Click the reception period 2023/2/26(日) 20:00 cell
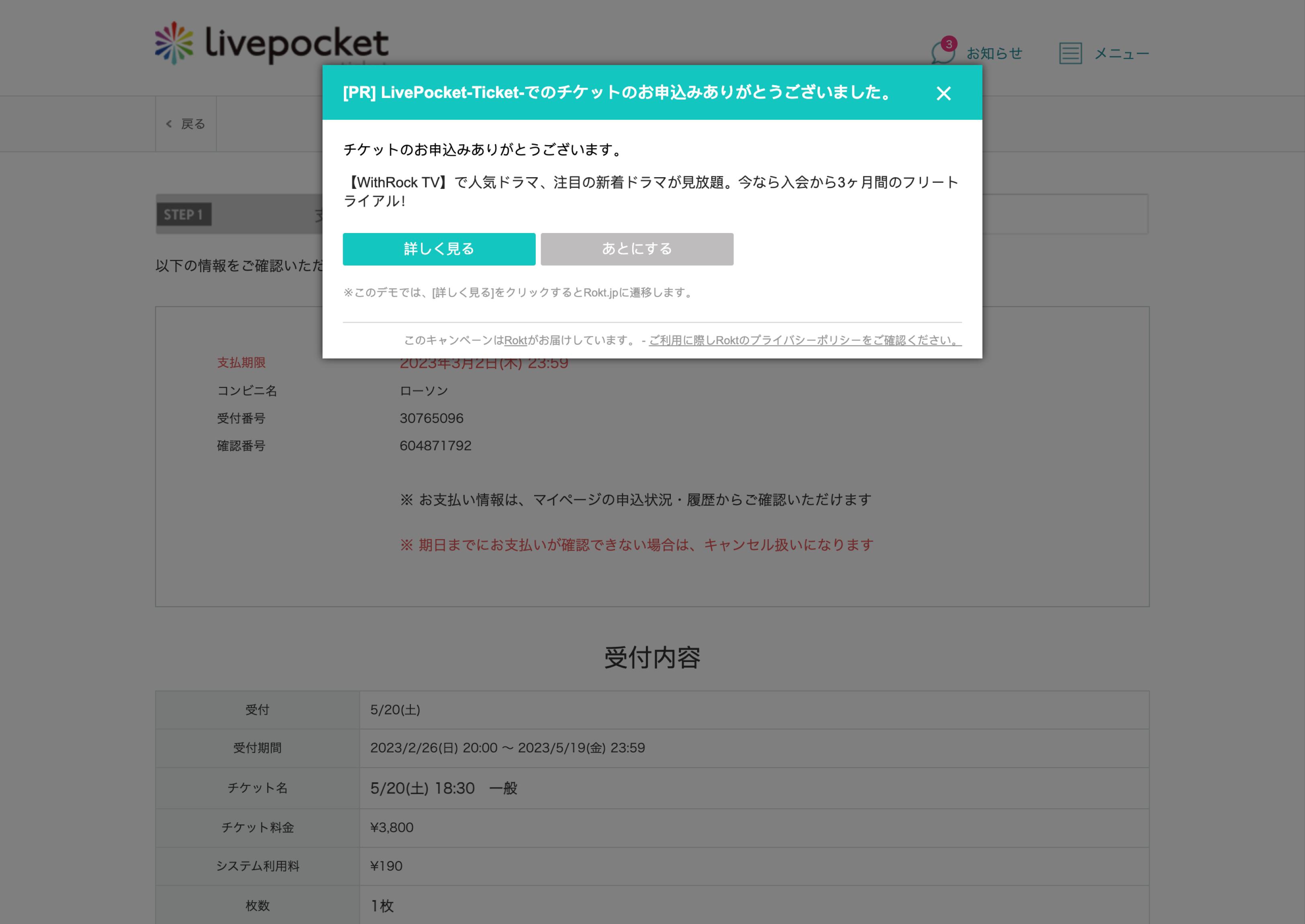The width and height of the screenshot is (1305, 924). click(754, 748)
